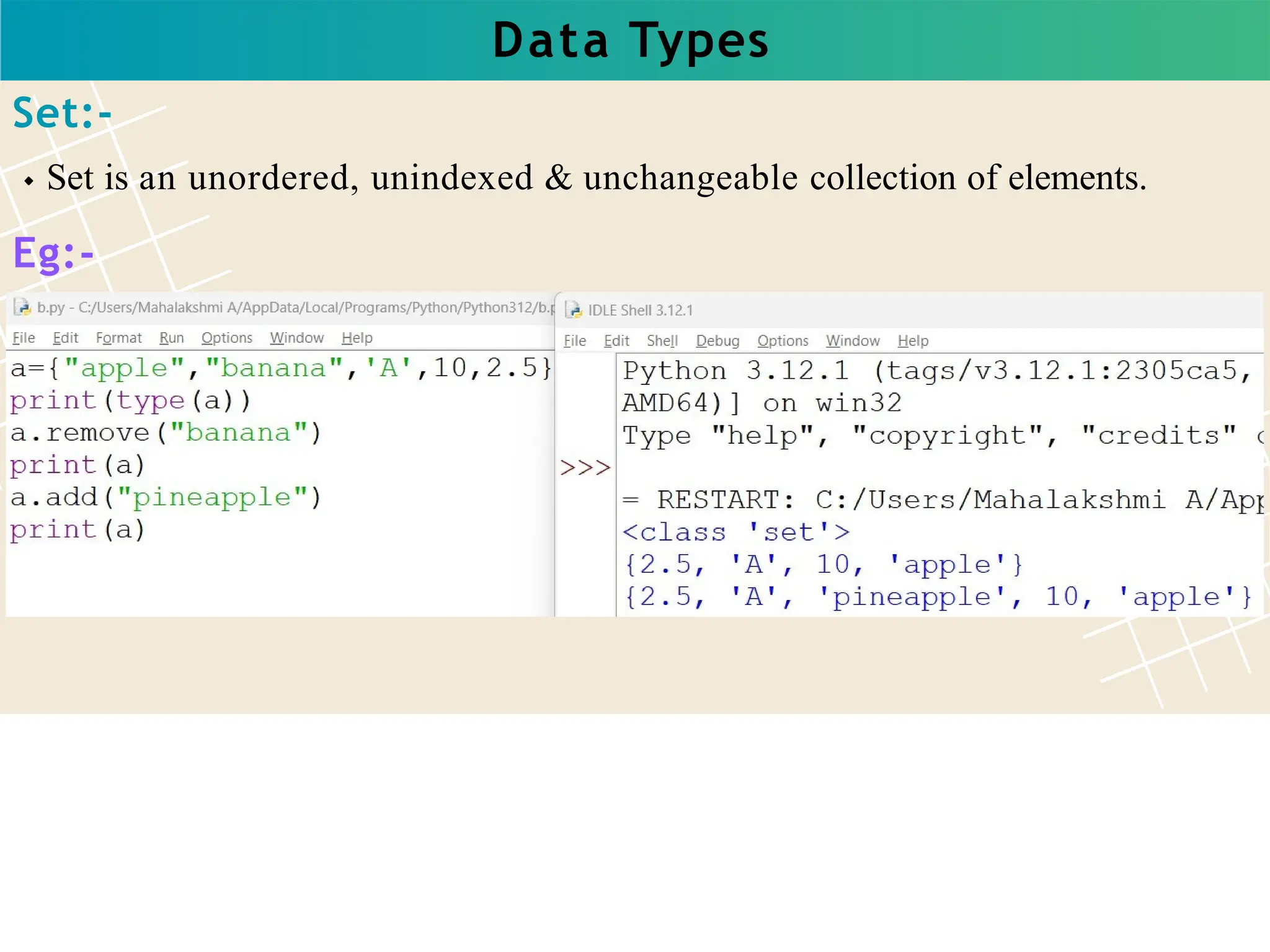Open the Run menu in editor
Viewport: 1270px width, 952px height.
171,338
